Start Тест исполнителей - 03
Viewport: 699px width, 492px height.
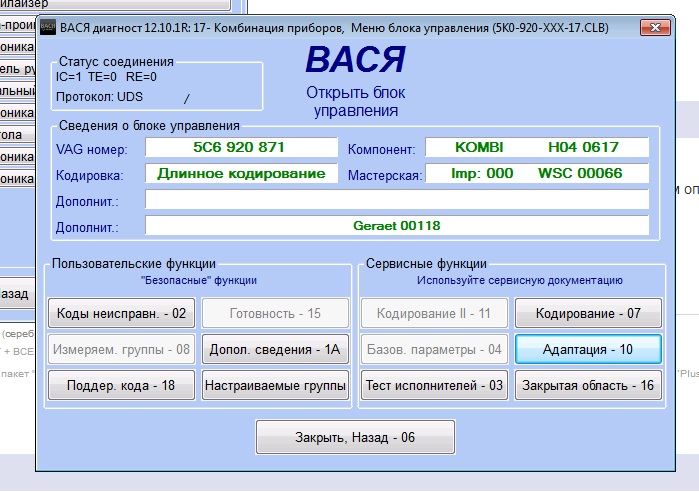[434, 385]
